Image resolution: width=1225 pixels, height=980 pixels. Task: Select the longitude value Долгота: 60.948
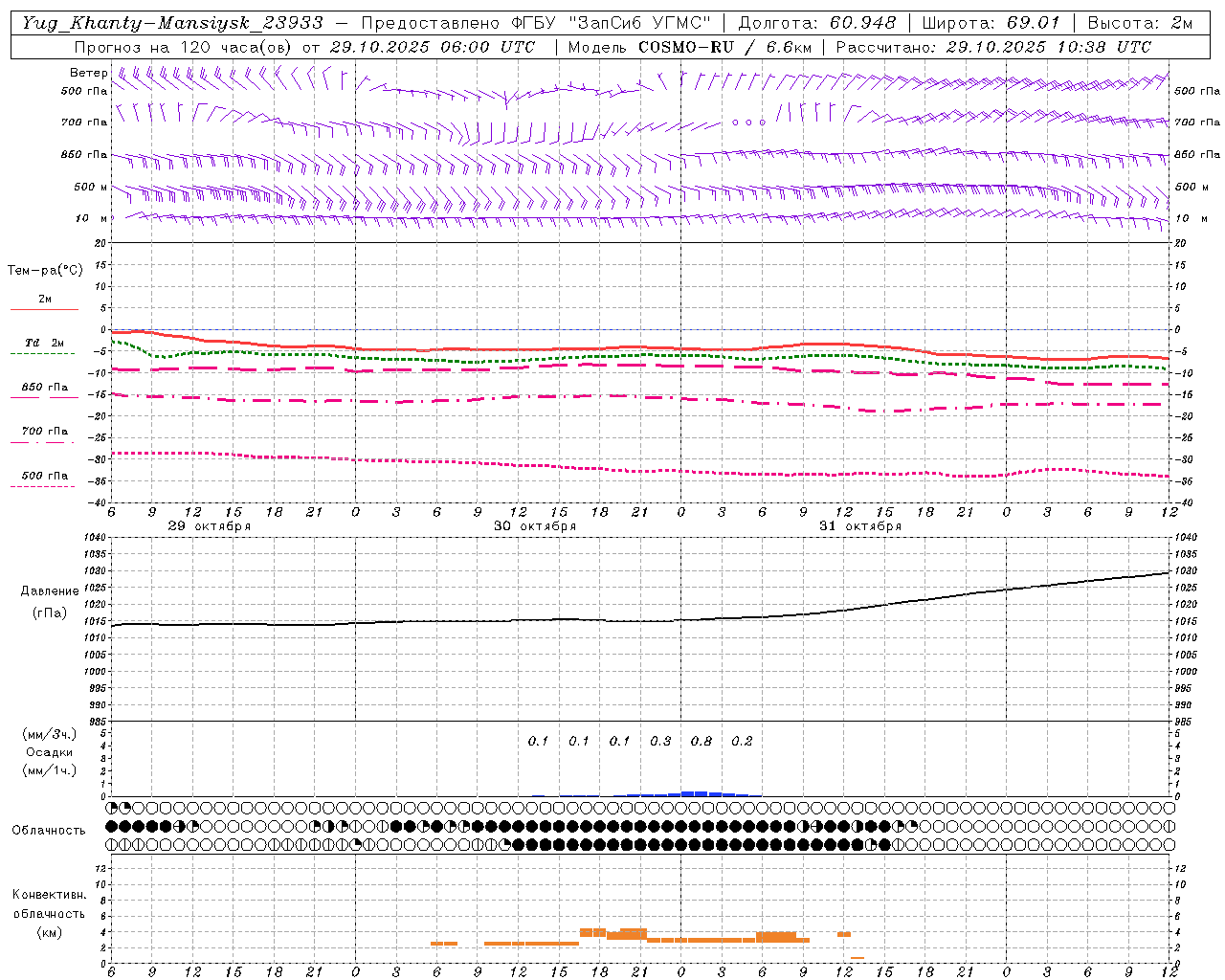tap(817, 23)
